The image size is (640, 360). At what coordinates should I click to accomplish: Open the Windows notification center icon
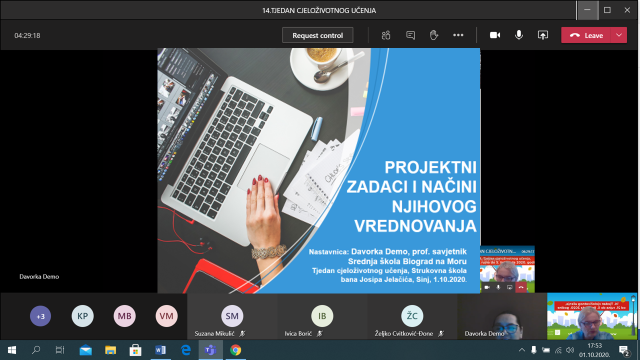click(624, 350)
